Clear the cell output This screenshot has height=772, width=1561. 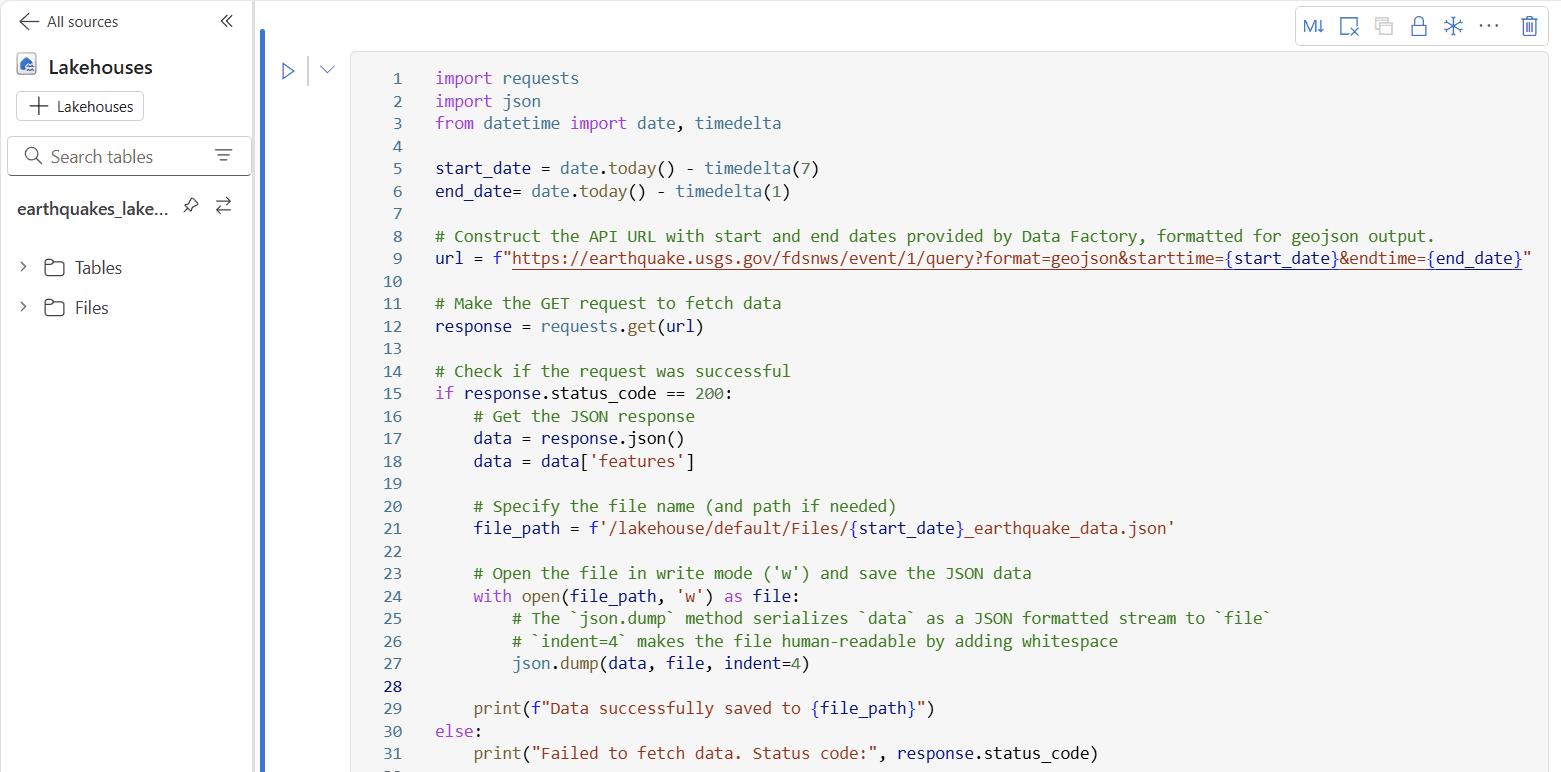click(1349, 26)
